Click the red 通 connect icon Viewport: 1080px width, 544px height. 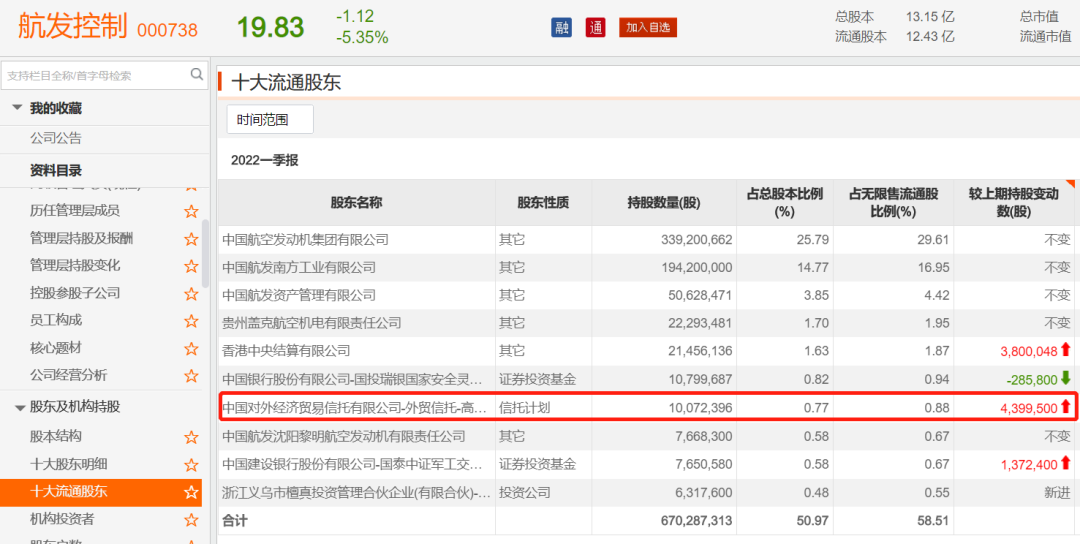(596, 27)
